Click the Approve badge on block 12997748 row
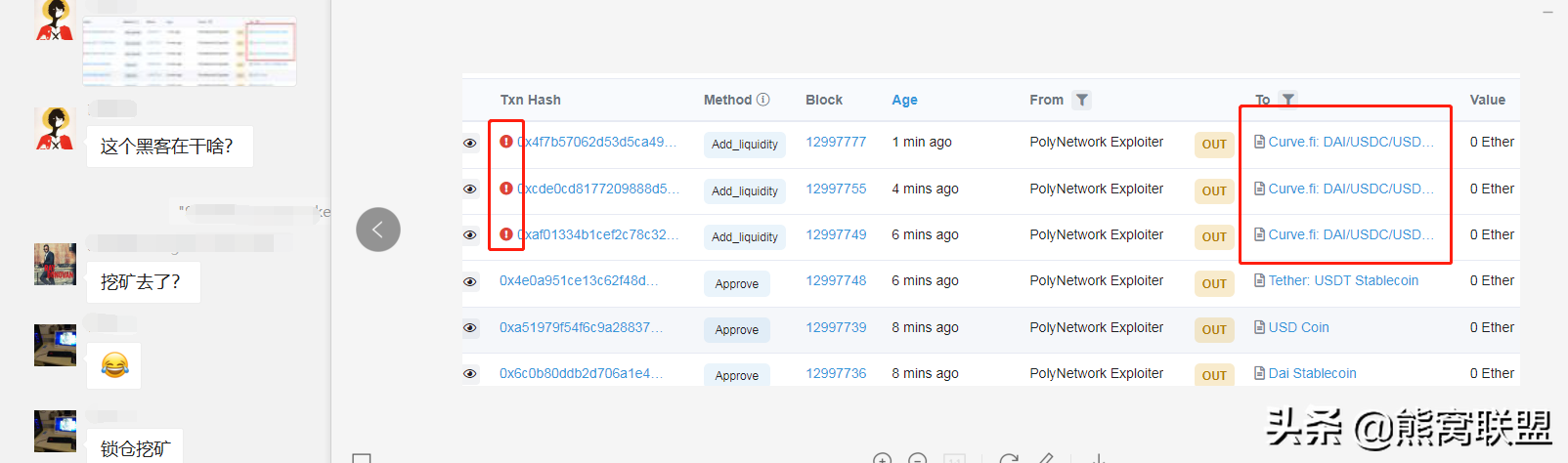Viewport: 1568px width, 463px height. pos(737,284)
